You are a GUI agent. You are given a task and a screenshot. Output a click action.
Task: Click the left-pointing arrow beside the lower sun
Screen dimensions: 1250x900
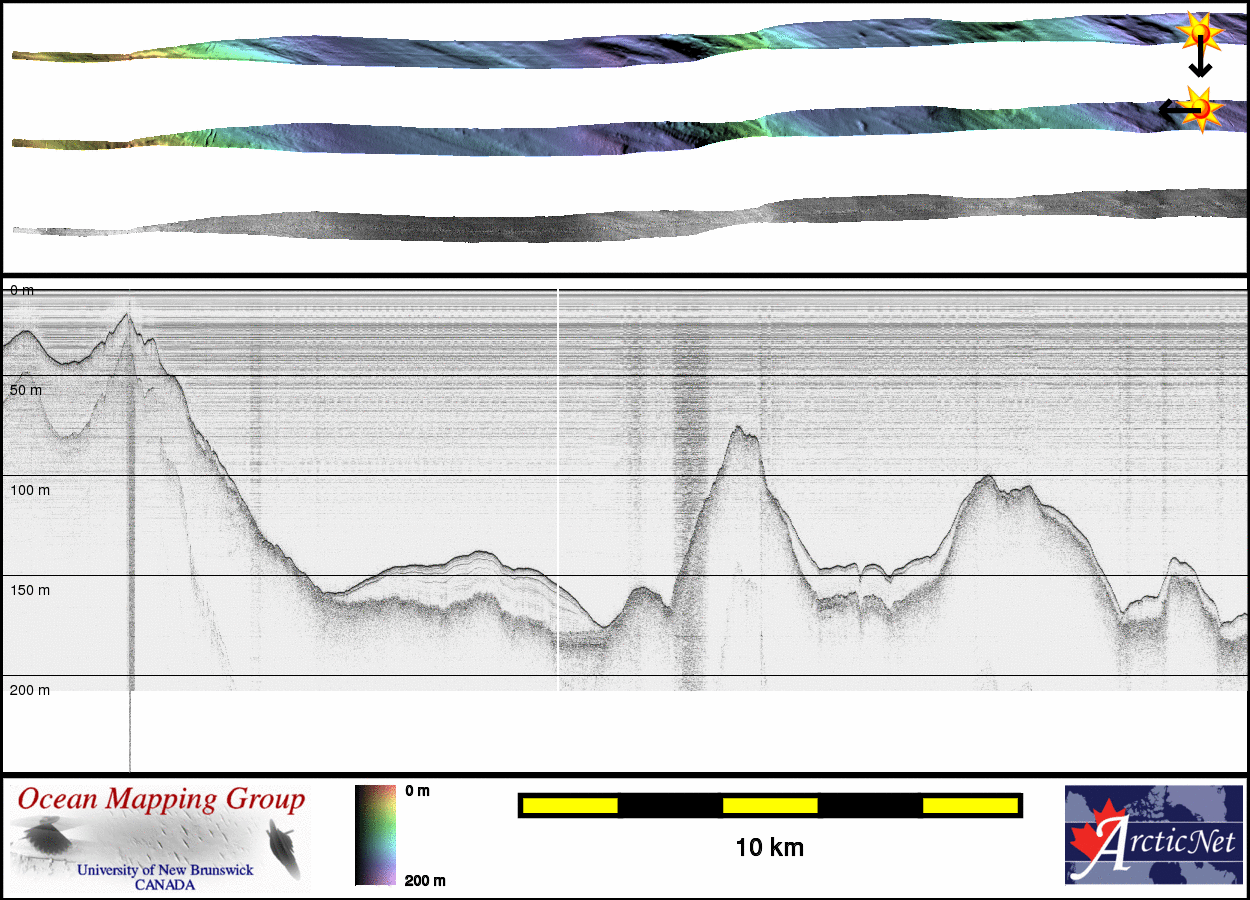(1170, 109)
